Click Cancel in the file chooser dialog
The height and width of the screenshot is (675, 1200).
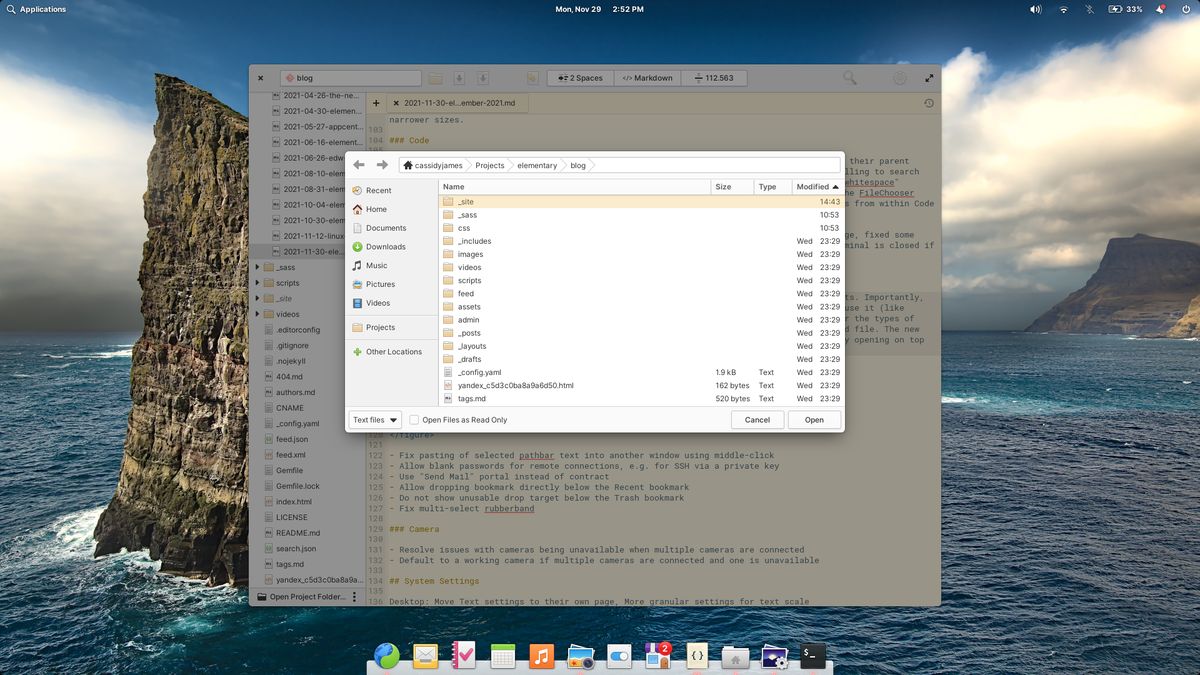[757, 419]
